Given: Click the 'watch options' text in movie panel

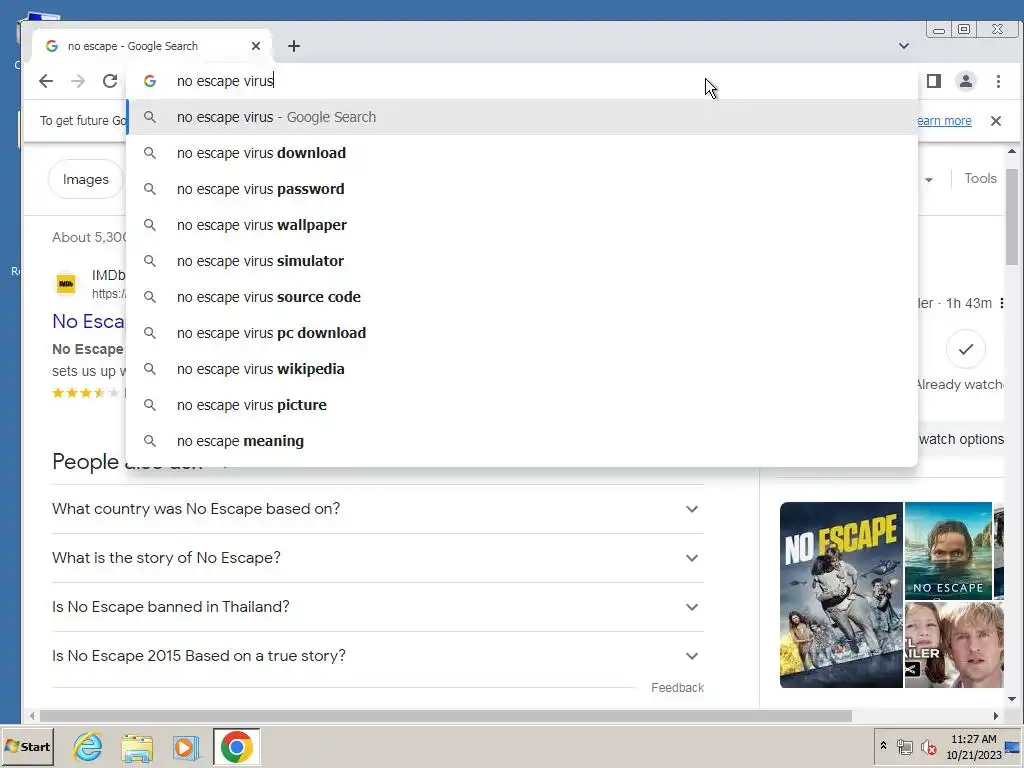Looking at the screenshot, I should (x=961, y=439).
